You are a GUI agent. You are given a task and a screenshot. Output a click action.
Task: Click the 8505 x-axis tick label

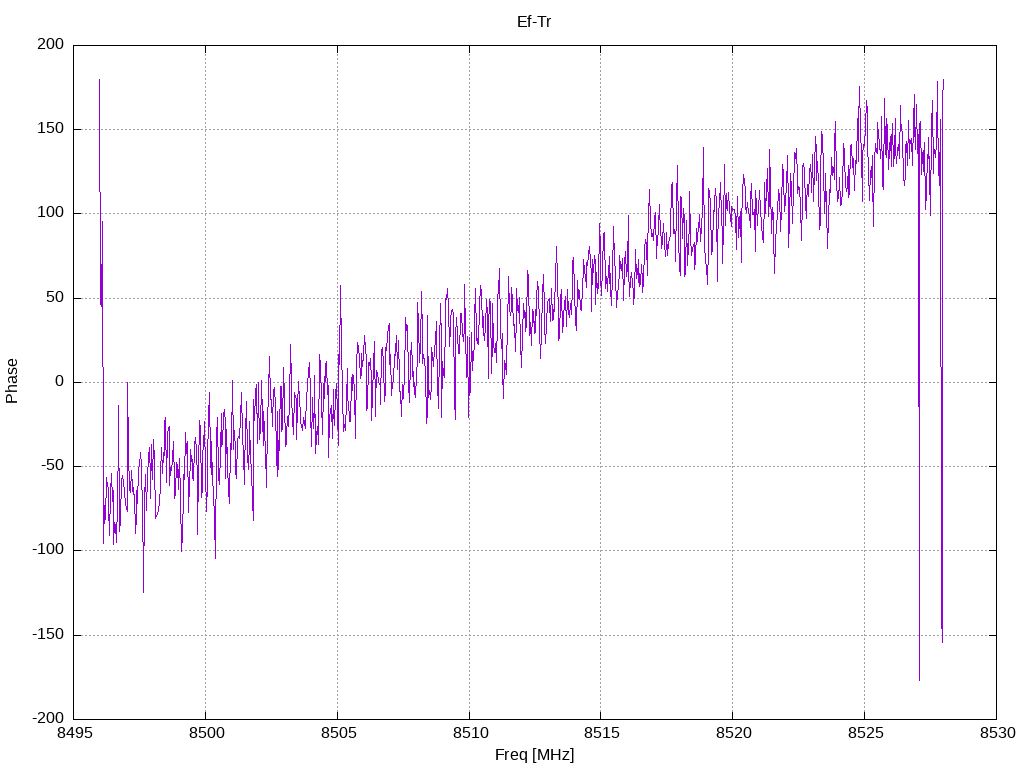[x=338, y=733]
